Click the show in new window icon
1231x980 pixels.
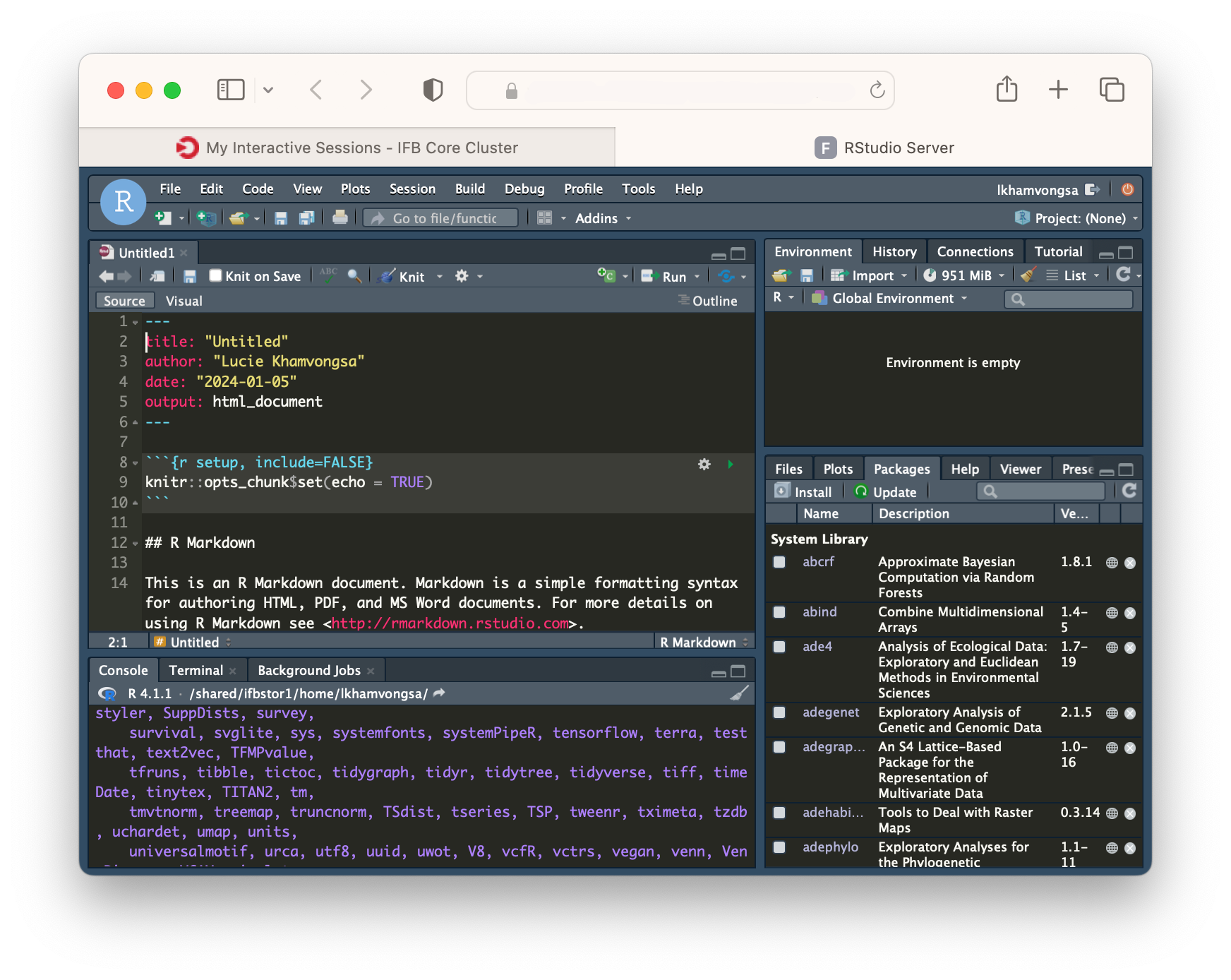(x=157, y=276)
